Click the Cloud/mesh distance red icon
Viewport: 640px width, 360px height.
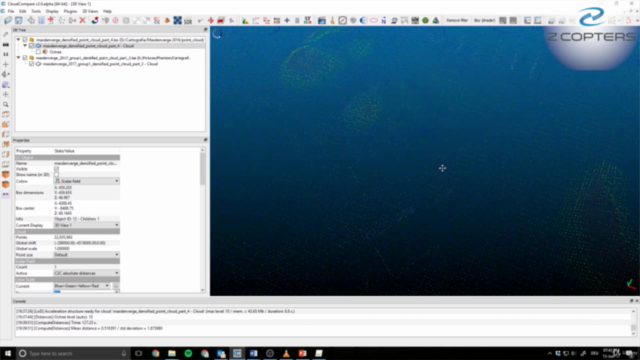coord(221,20)
